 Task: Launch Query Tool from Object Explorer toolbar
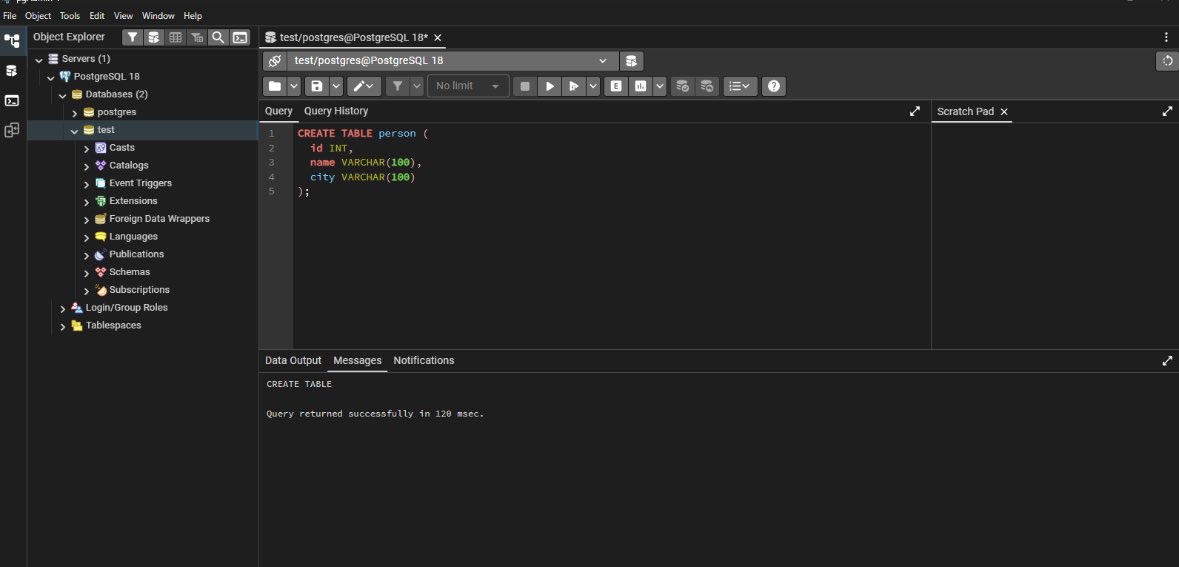(x=153, y=37)
